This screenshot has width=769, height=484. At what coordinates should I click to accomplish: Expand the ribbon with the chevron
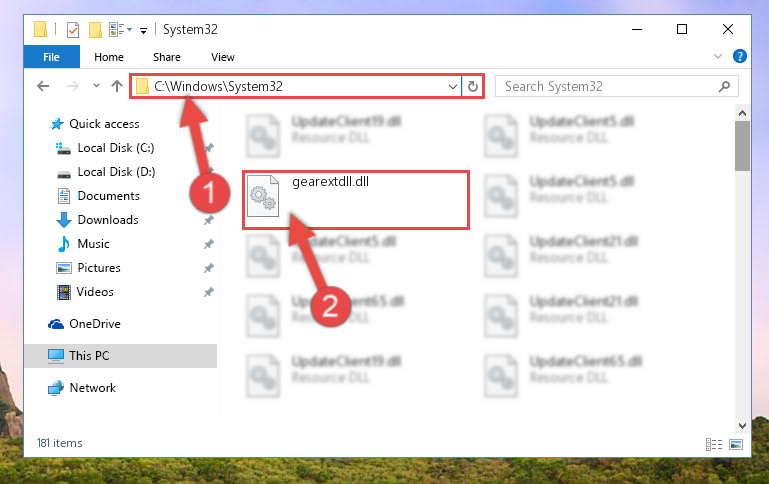point(718,56)
